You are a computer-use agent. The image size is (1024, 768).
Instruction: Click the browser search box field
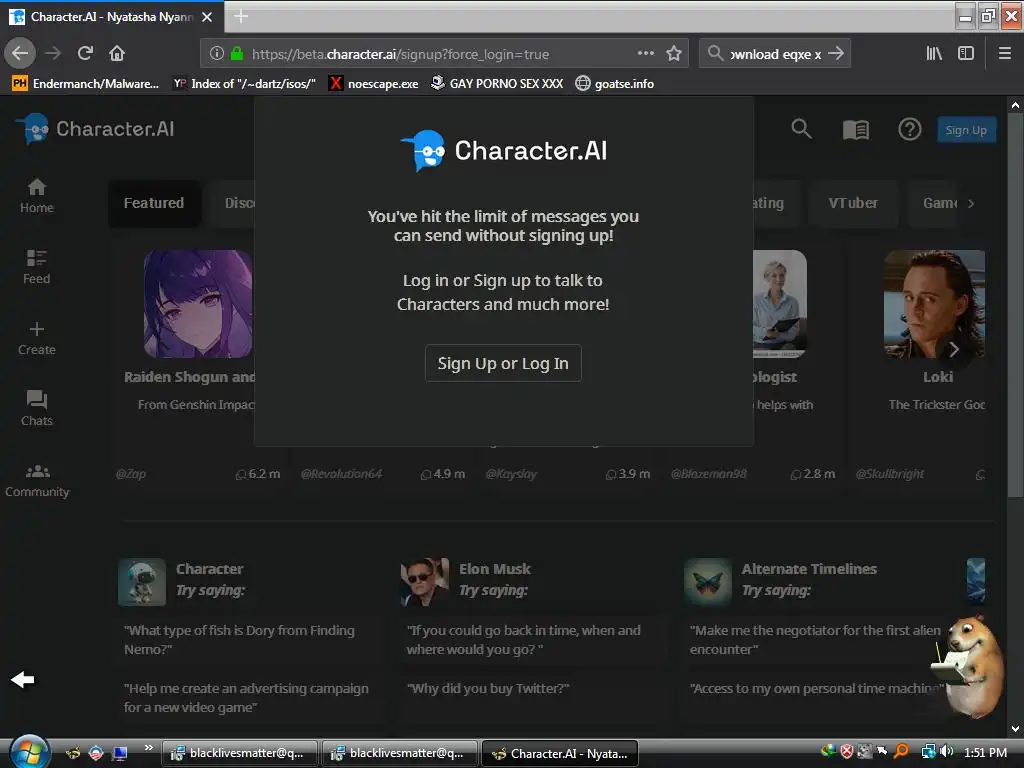[775, 54]
